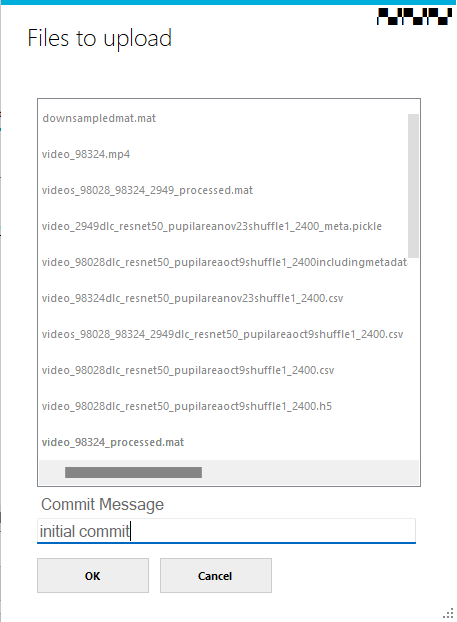The height and width of the screenshot is (622, 457).
Task: Click the vertical scrollbar thumb of file list
Action: (413, 186)
